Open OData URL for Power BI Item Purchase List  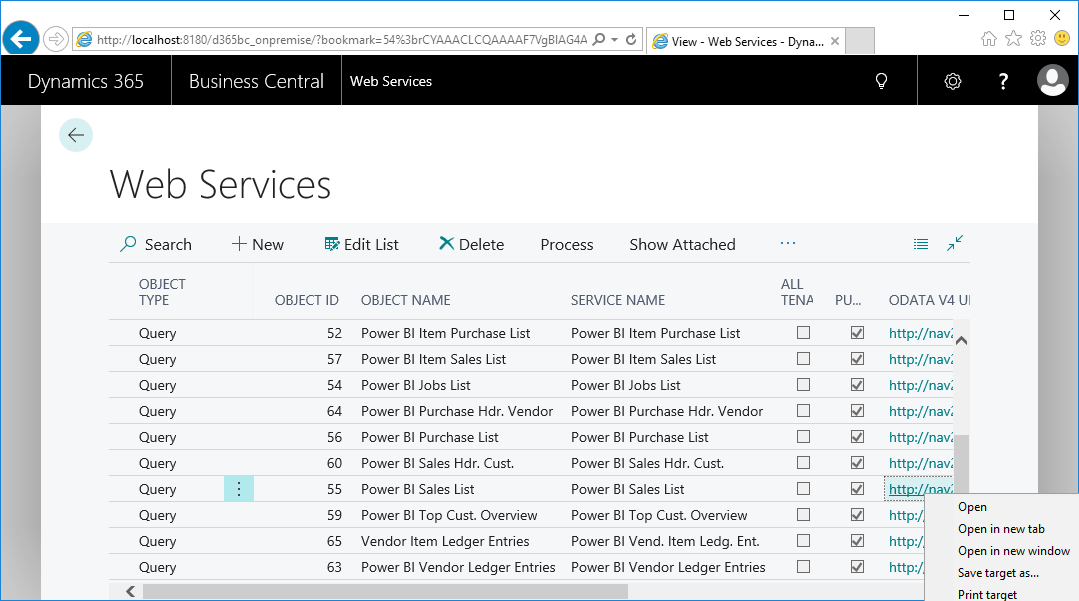[x=921, y=333]
